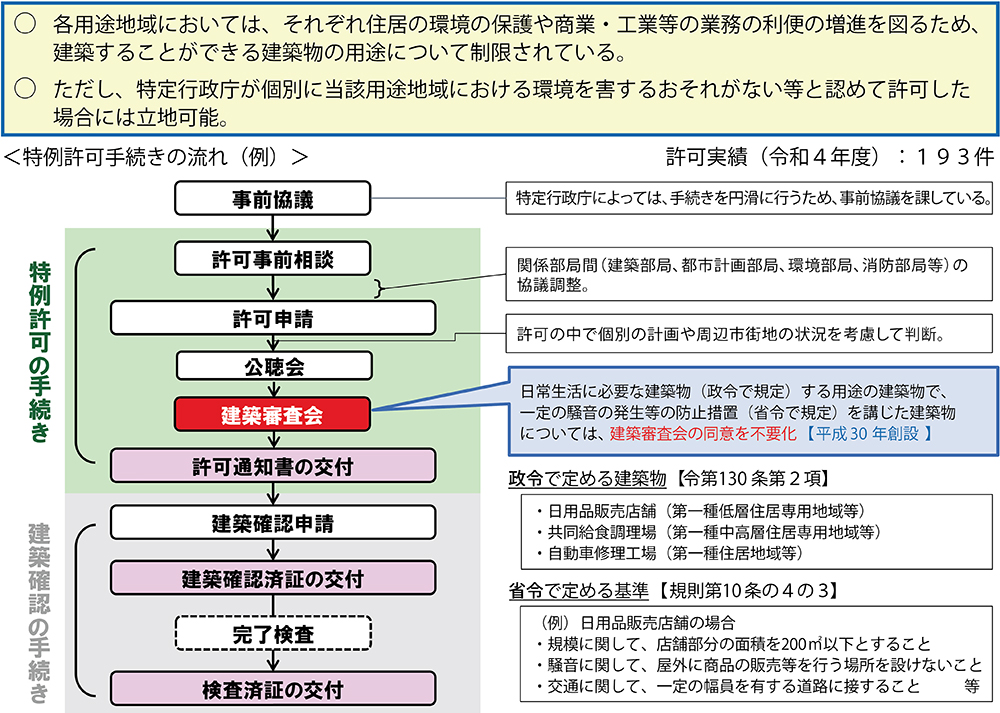Viewport: 1000px width, 713px height.
Task: Click the 特例許可手続きの流れ（例）title
Action: click(155, 156)
